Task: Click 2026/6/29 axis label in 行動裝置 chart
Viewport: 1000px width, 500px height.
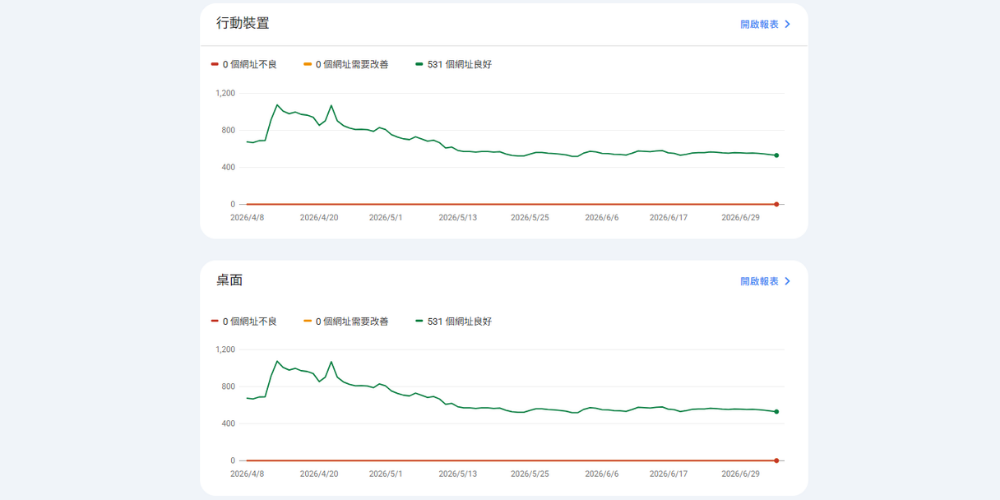Action: coord(741,217)
